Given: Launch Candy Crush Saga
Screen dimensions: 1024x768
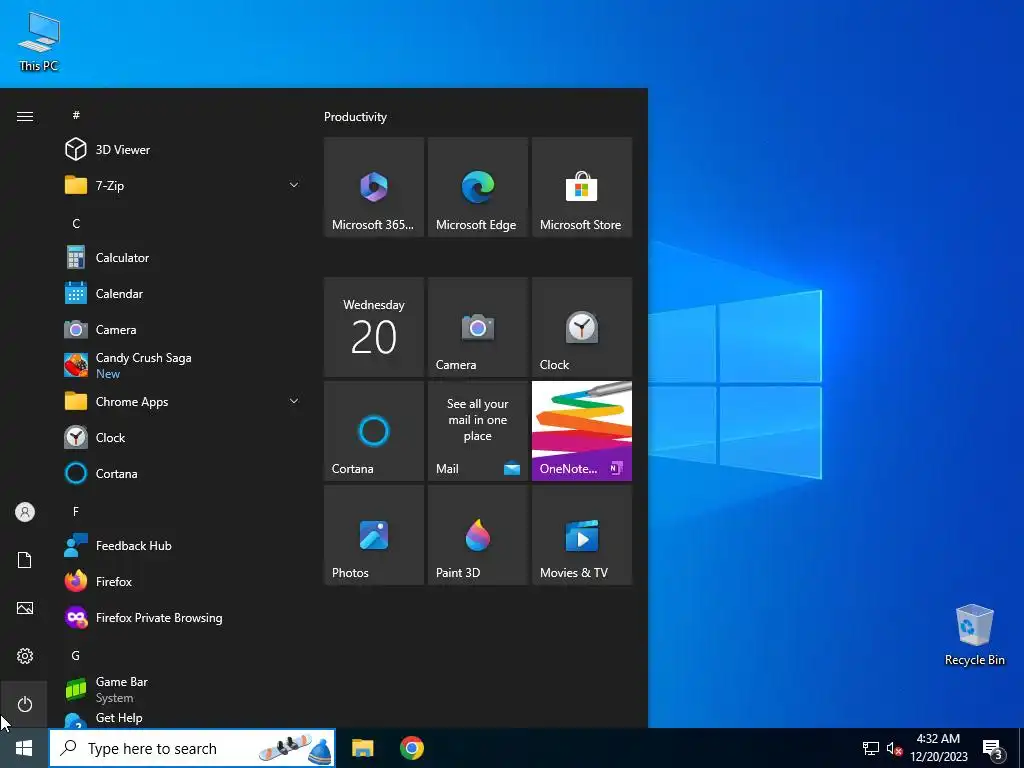Looking at the screenshot, I should 183,366.
